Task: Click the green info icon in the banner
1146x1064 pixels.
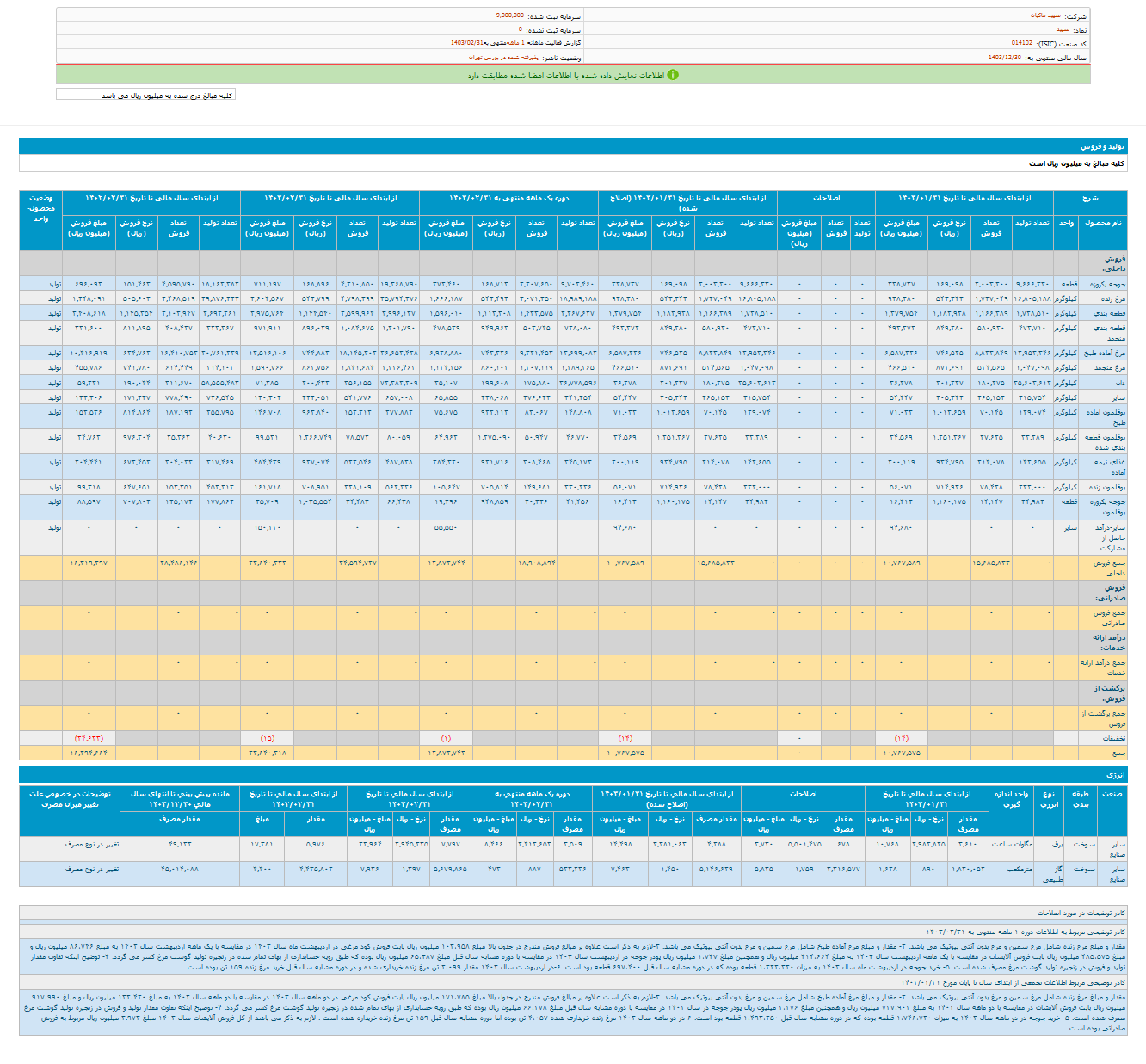Action: point(673,75)
